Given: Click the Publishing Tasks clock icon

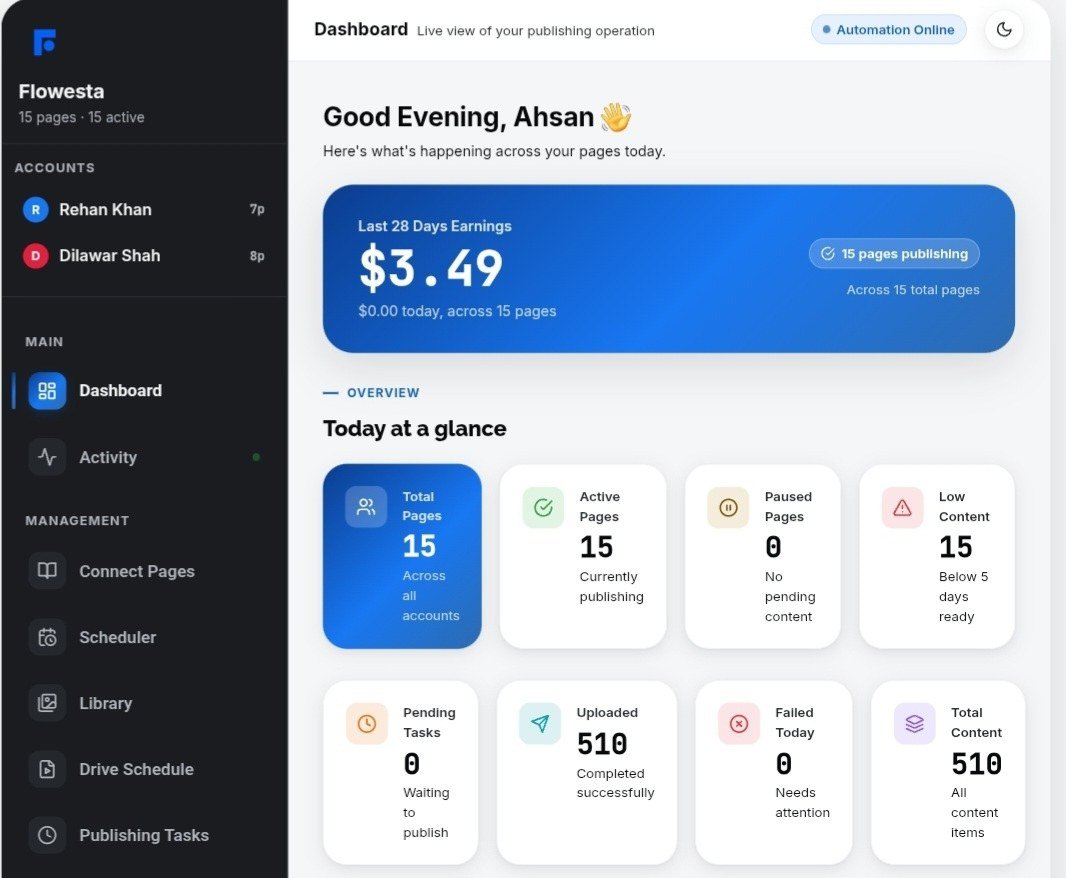Looking at the screenshot, I should tap(47, 835).
